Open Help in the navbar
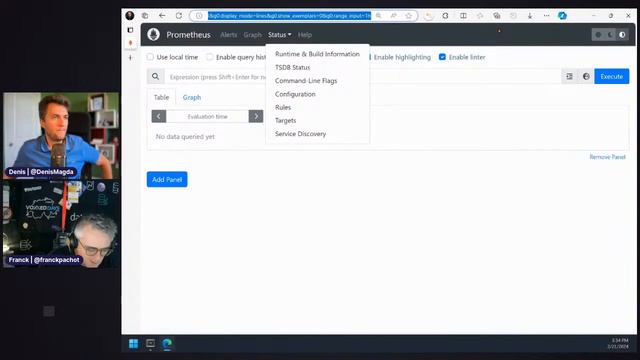 304,35
